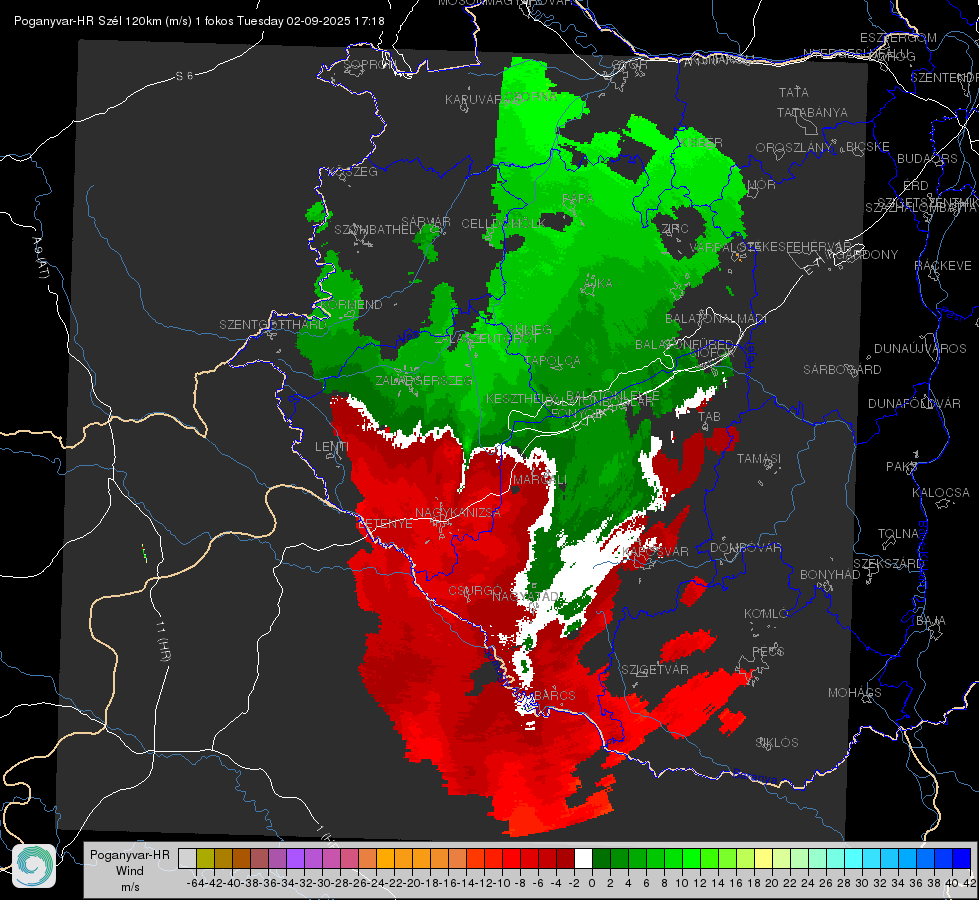Click the KALOCSA city label
Screen dimensions: 979x900
tap(940, 493)
